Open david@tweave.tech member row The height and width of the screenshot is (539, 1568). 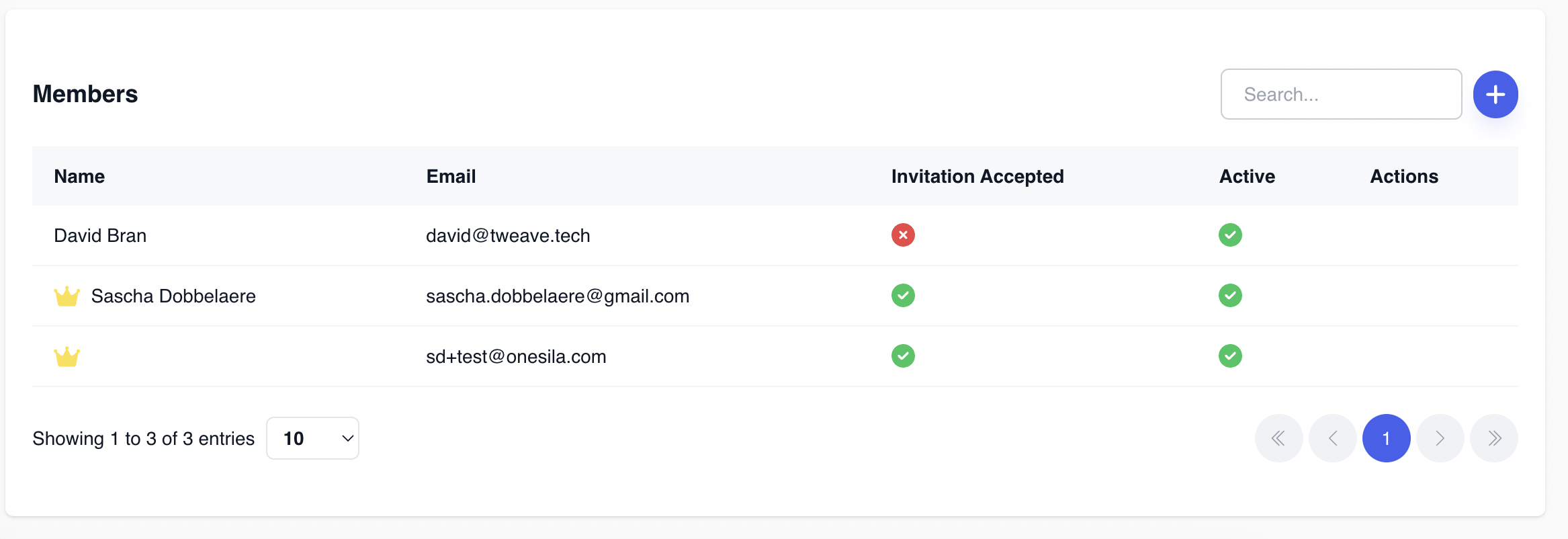[775, 235]
